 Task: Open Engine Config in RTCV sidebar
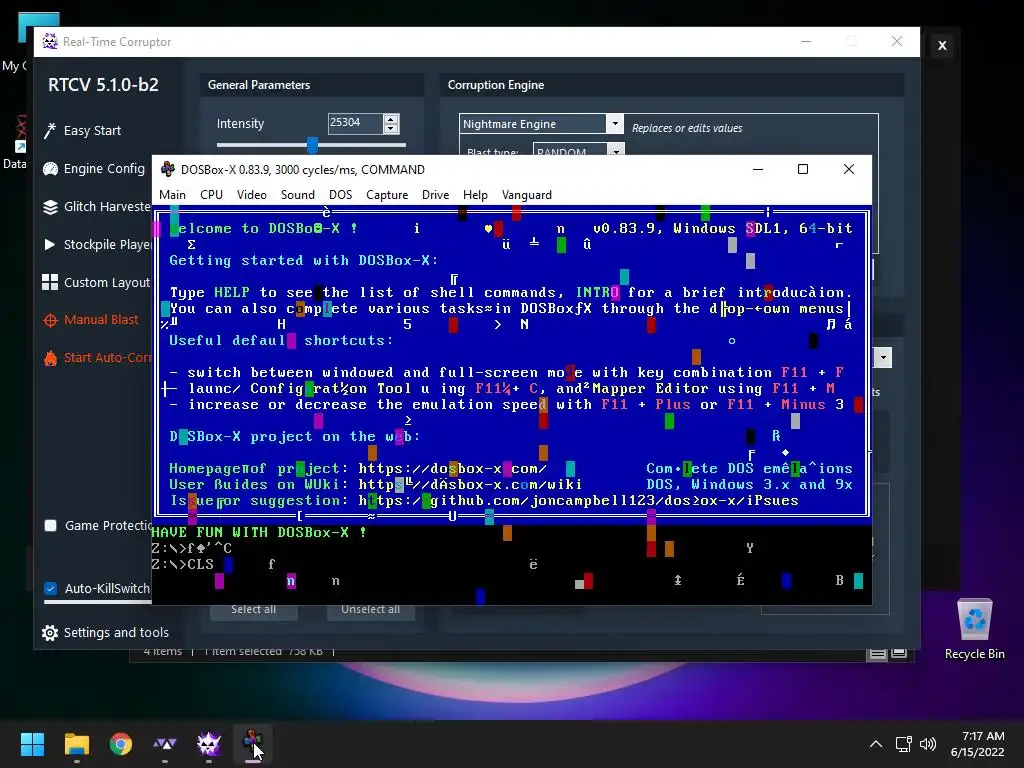93,168
